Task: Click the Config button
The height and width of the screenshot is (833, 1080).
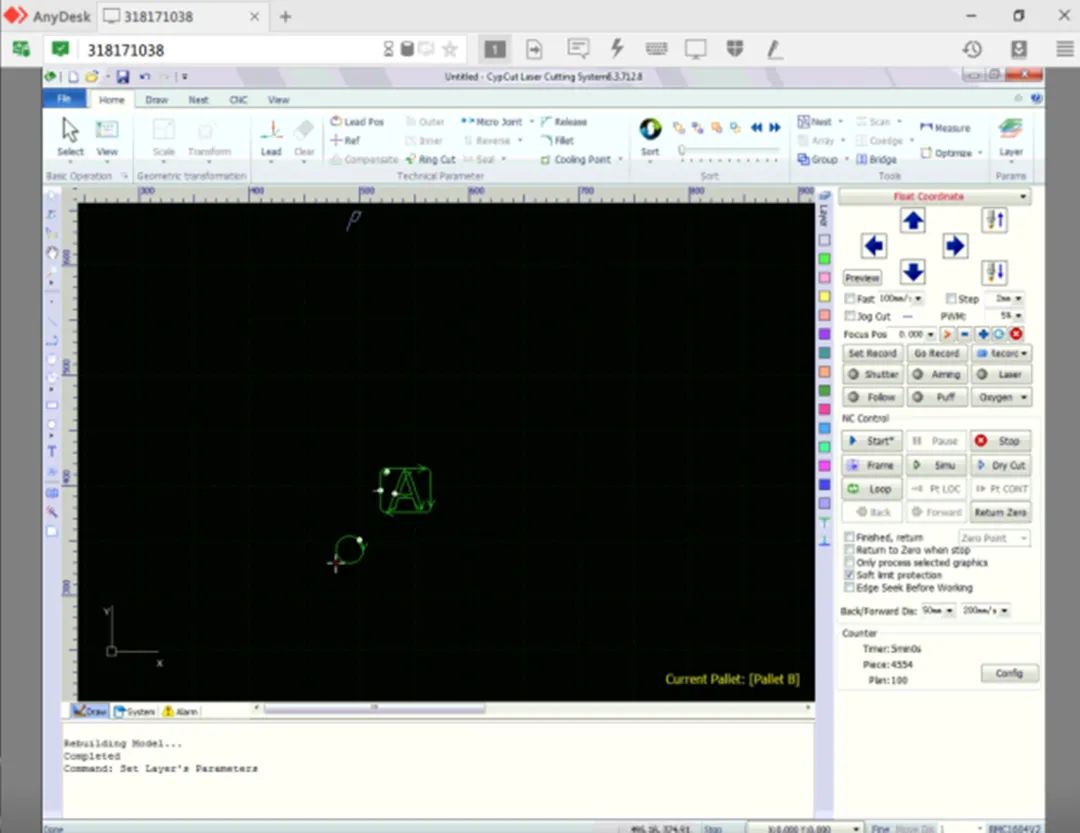Action: tap(1009, 673)
